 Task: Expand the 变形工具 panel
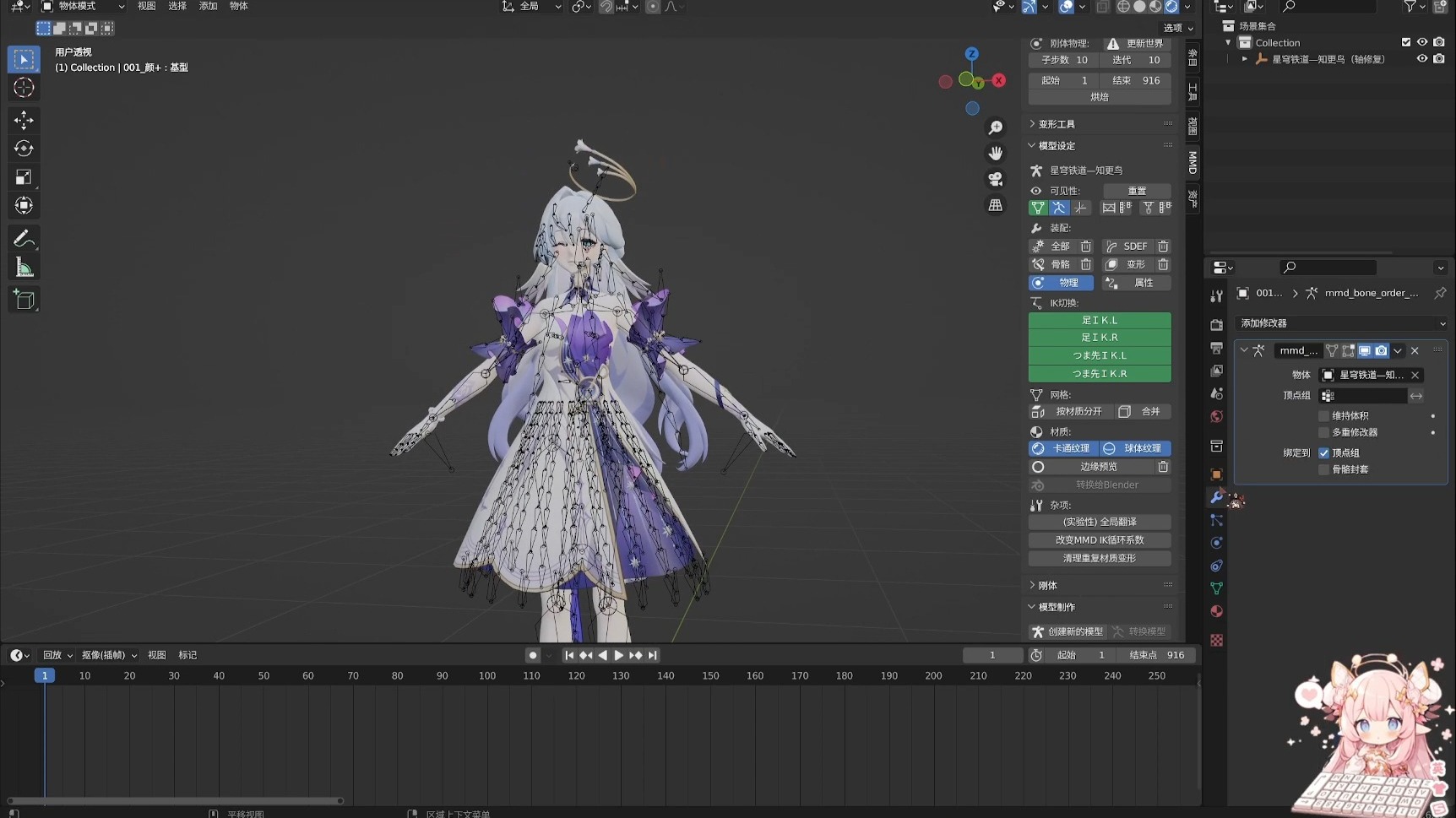coord(1056,124)
